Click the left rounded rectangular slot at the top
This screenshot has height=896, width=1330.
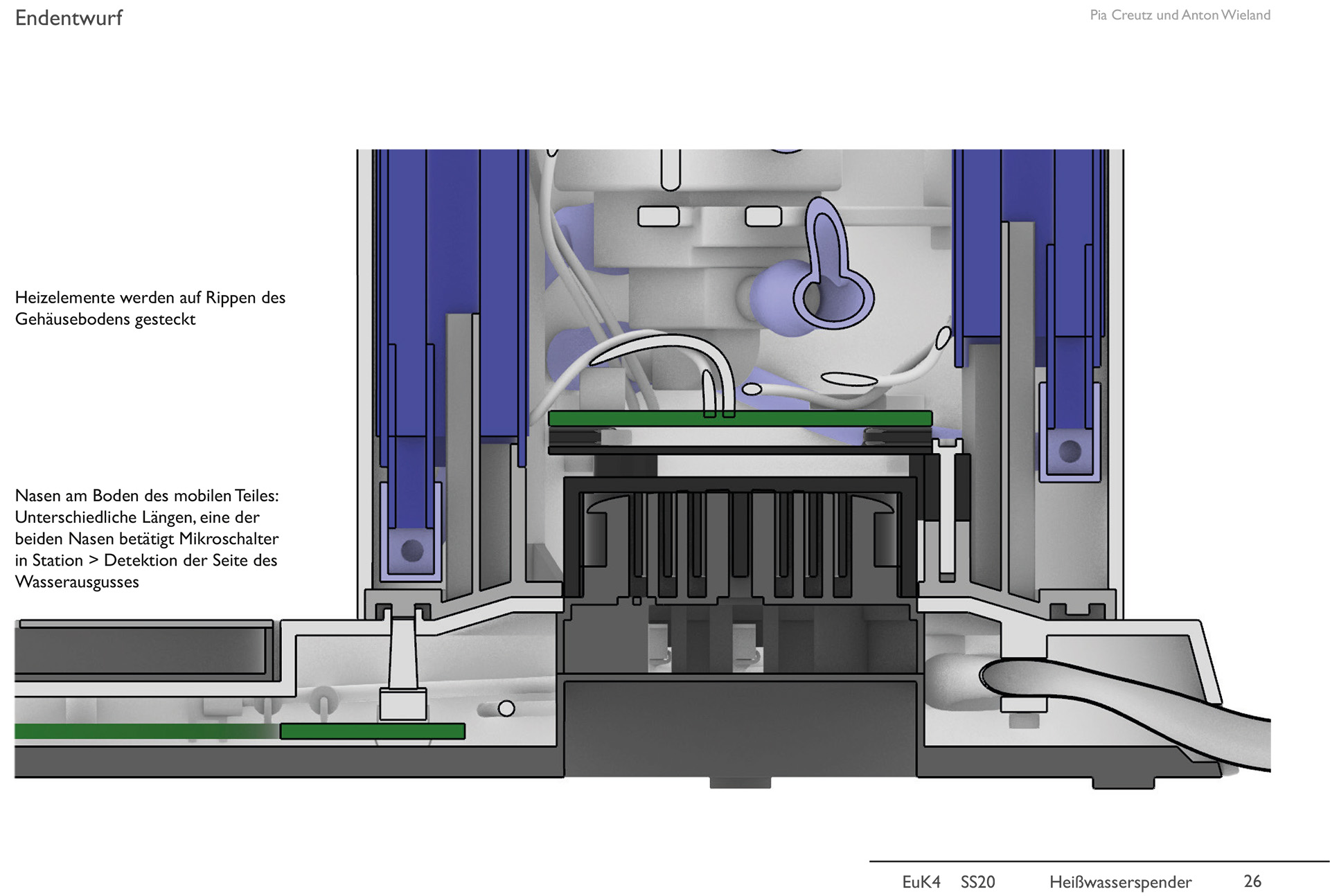[658, 217]
